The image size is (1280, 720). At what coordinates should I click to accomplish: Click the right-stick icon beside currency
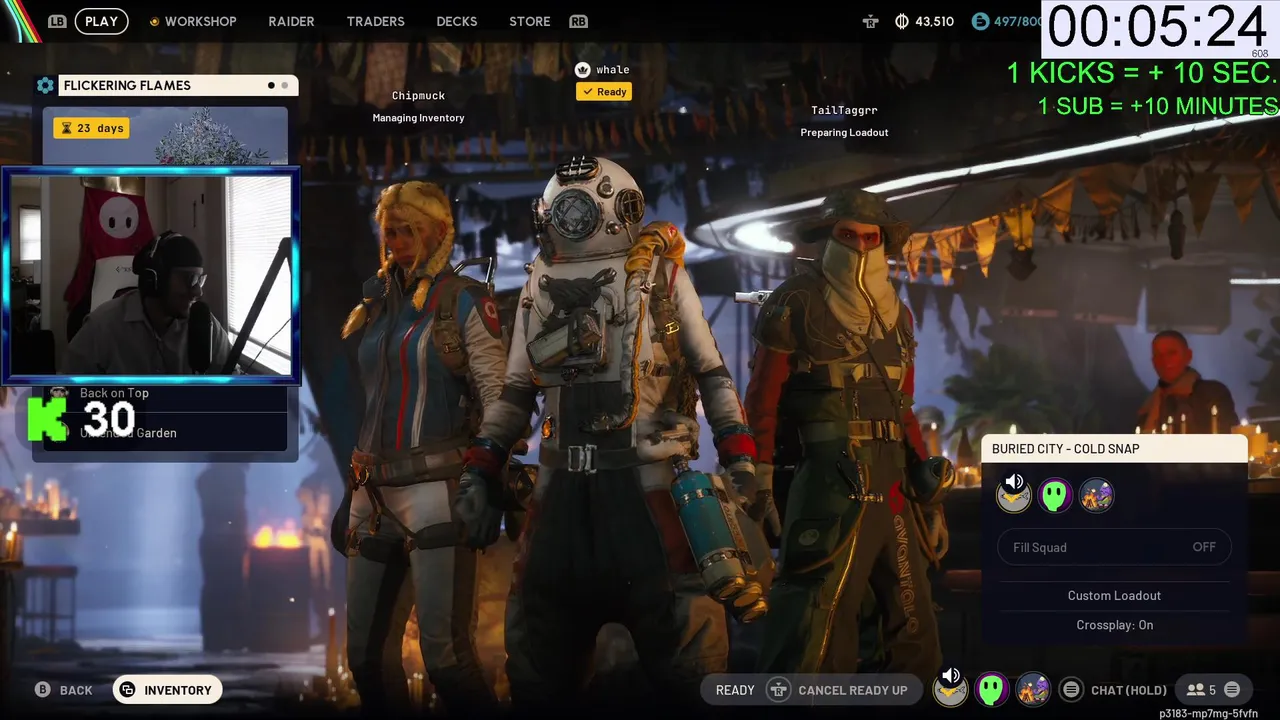pos(870,21)
